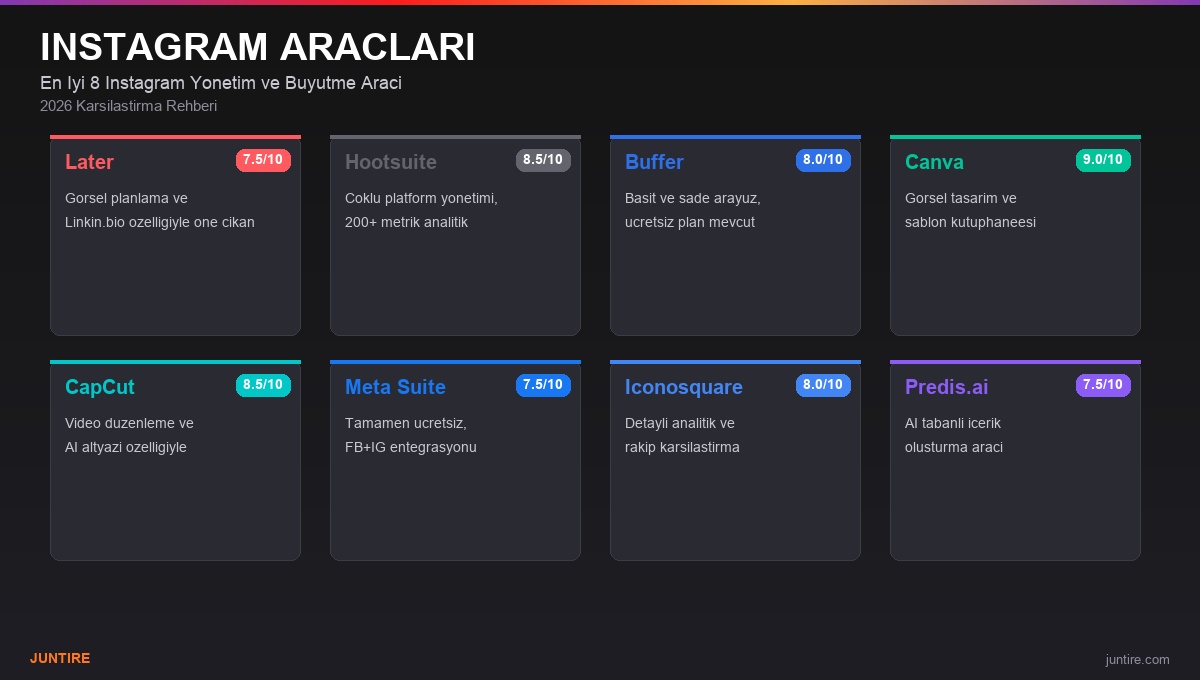Open the Iconosquare card heading
This screenshot has width=1200, height=680.
pyautogui.click(x=684, y=387)
